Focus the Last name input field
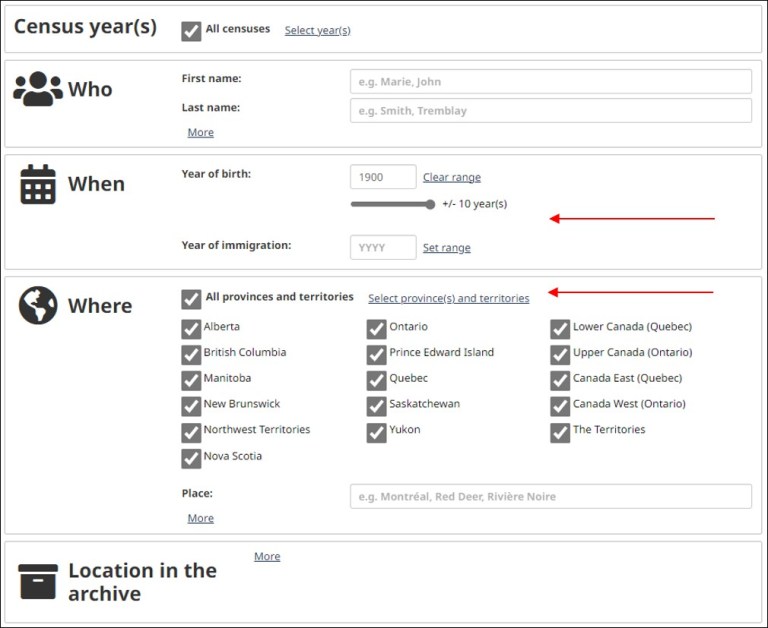 tap(551, 110)
